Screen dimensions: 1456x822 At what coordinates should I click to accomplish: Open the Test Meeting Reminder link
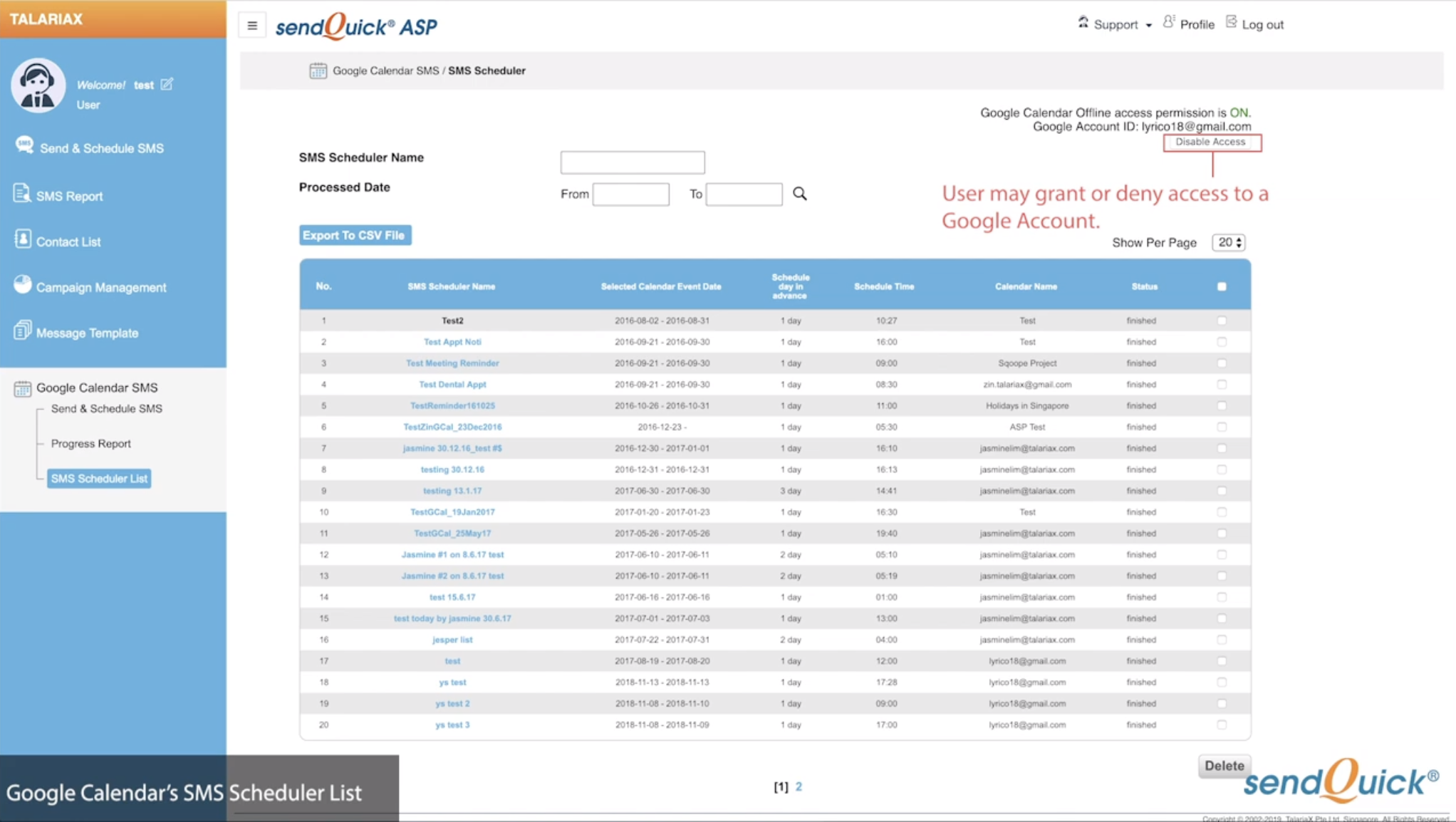tap(452, 363)
